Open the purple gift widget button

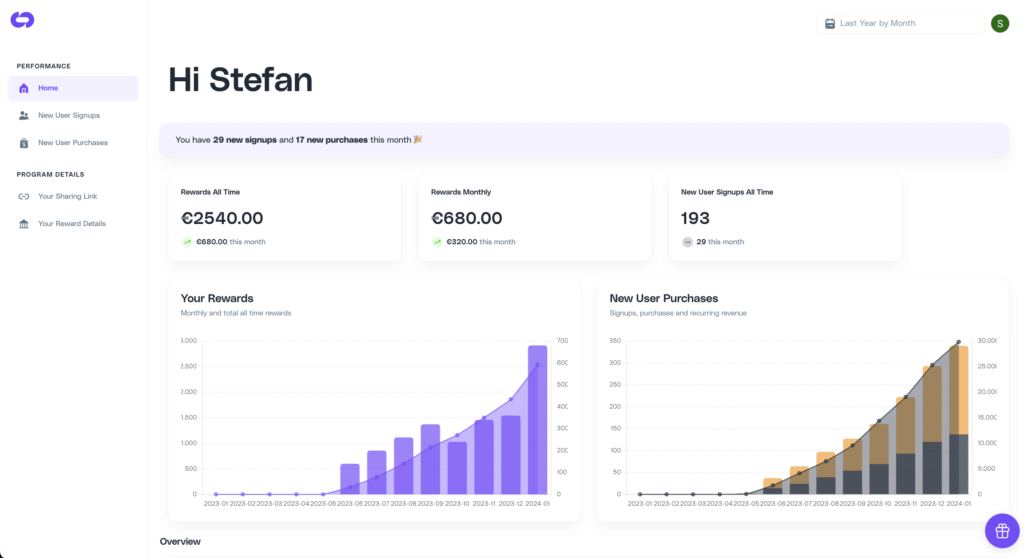pos(1001,530)
